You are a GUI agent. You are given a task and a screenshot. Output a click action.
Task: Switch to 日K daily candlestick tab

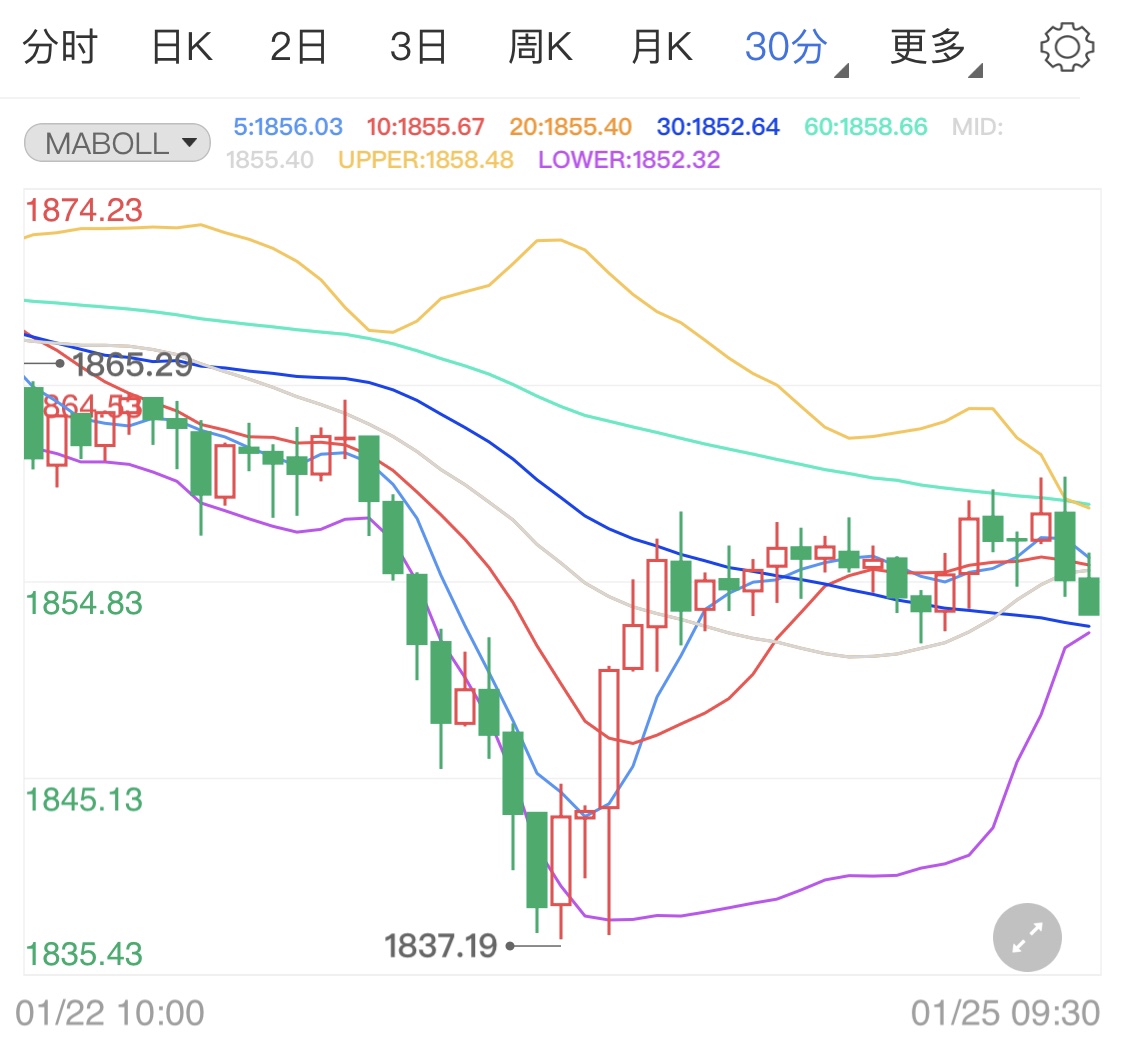tap(182, 47)
